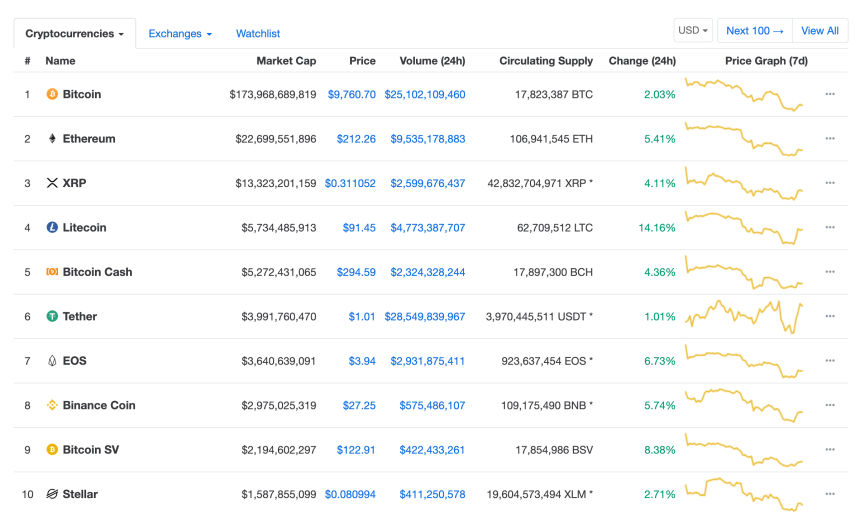Click the EOS logo icon
The width and height of the screenshot is (860, 516).
click(52, 361)
